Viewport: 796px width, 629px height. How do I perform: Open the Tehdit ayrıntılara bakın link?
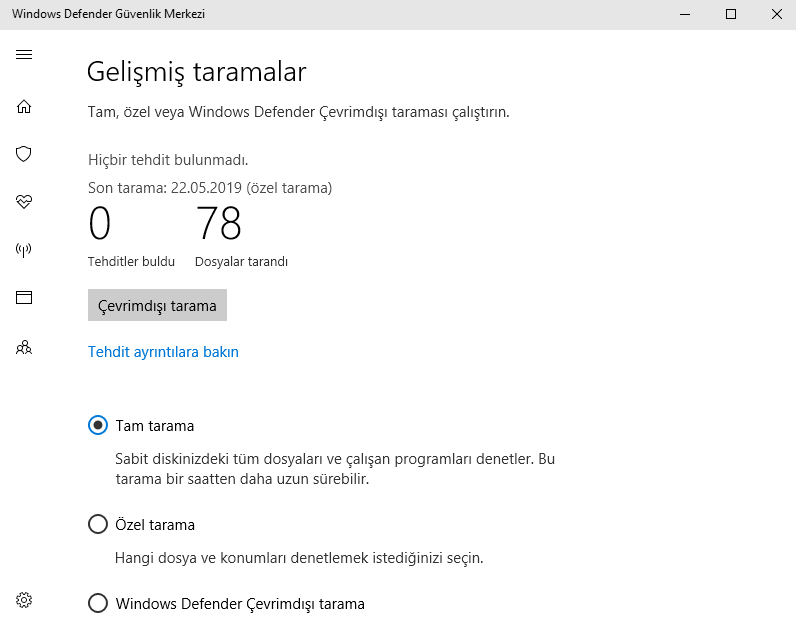click(x=163, y=352)
